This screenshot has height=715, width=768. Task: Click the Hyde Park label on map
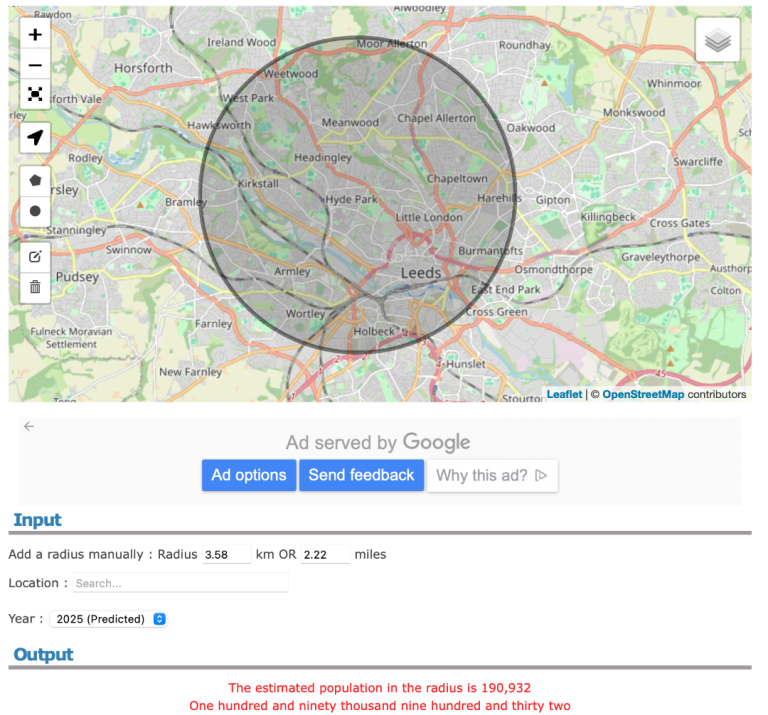pos(352,199)
